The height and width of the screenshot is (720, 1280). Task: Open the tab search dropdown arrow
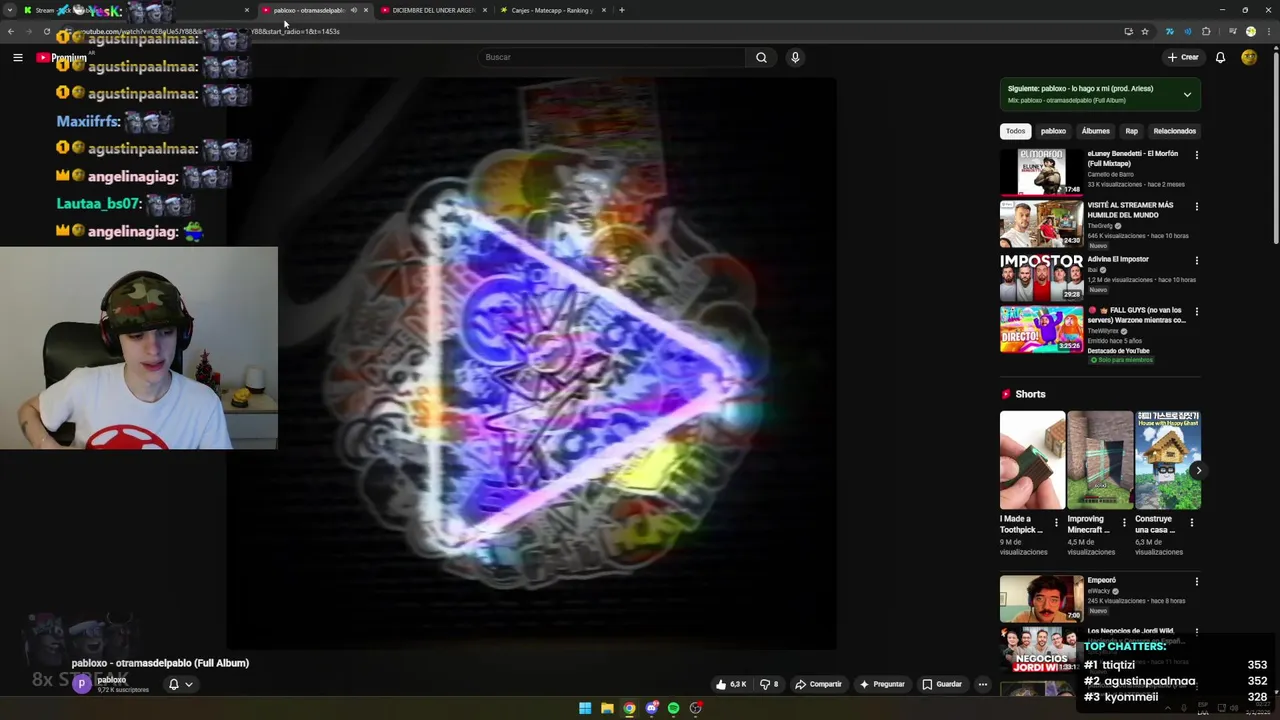10,10
